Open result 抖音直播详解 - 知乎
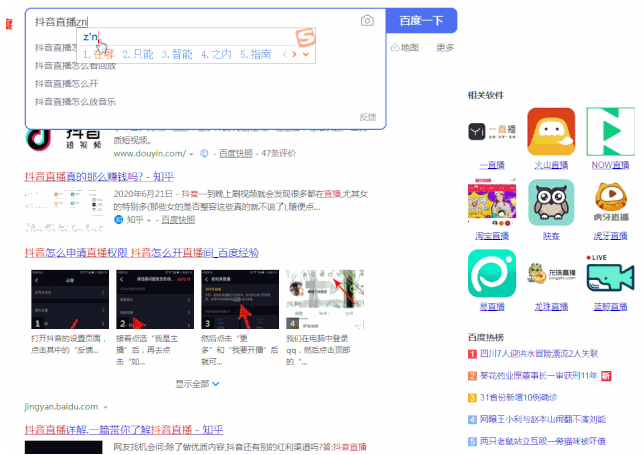Viewport: 644px width, 455px height. point(124,430)
